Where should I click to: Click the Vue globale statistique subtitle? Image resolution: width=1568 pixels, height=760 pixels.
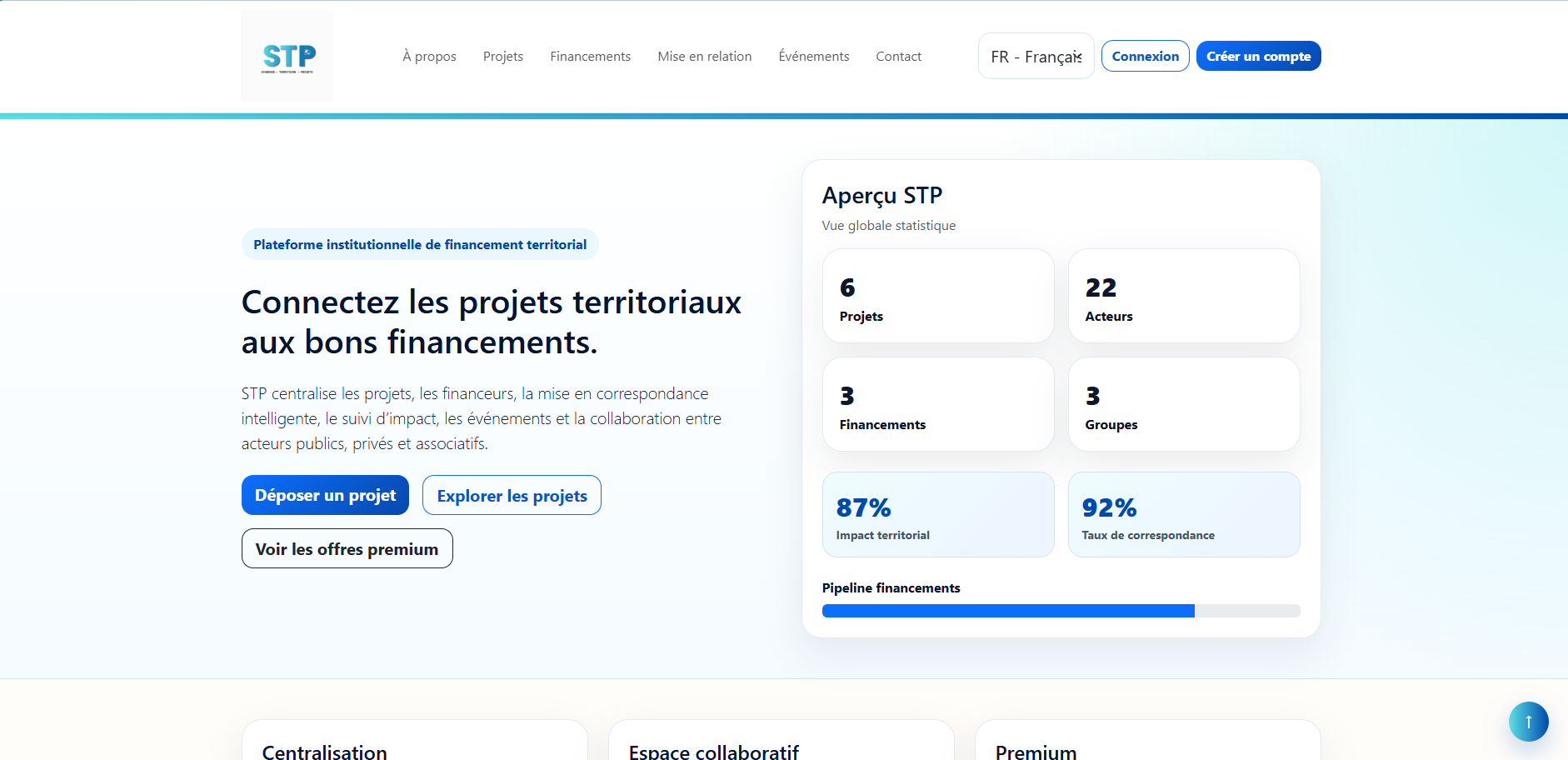[x=888, y=225]
